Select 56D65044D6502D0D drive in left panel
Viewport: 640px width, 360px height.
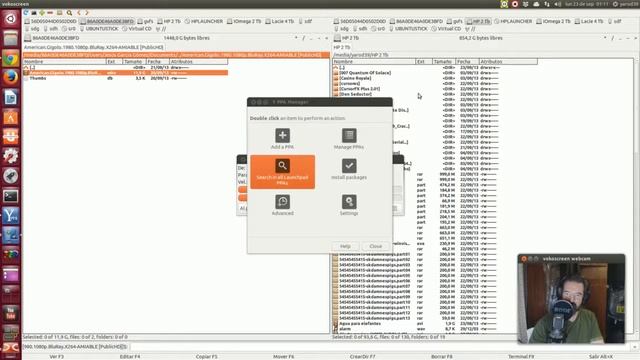(x=51, y=21)
